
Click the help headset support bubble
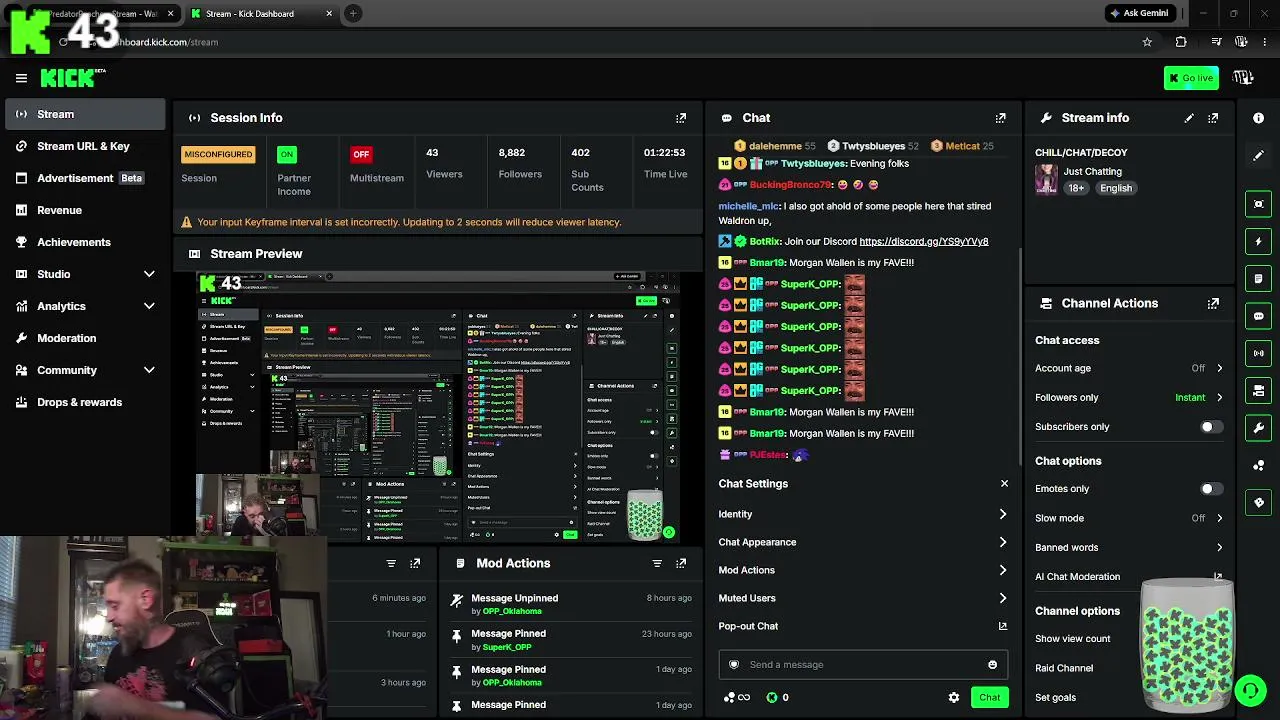click(1250, 690)
